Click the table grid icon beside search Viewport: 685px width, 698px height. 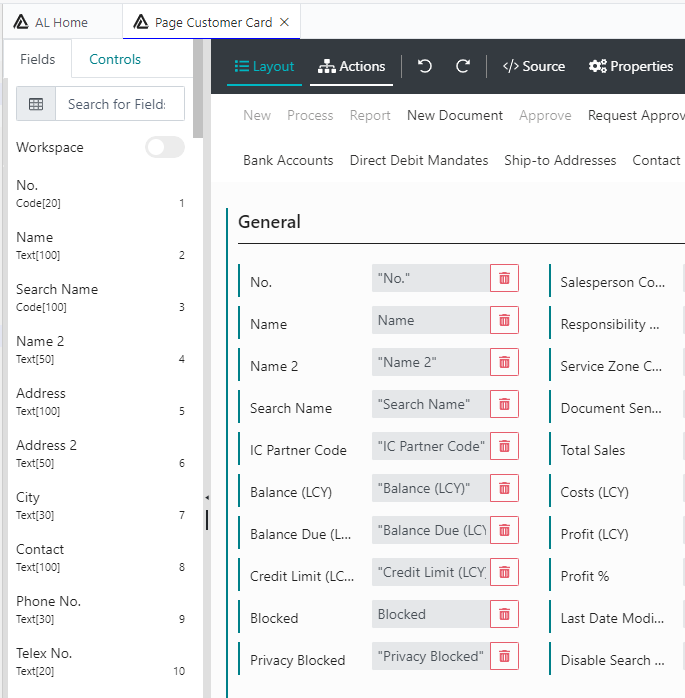[x=36, y=104]
